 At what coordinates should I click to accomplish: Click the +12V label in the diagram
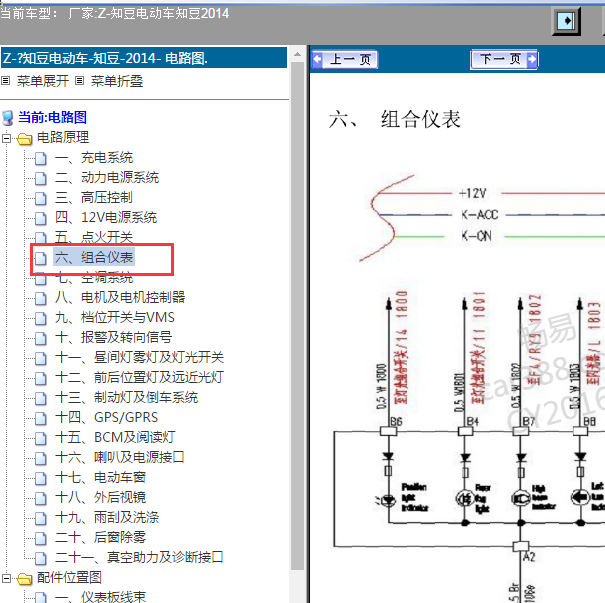click(x=473, y=193)
